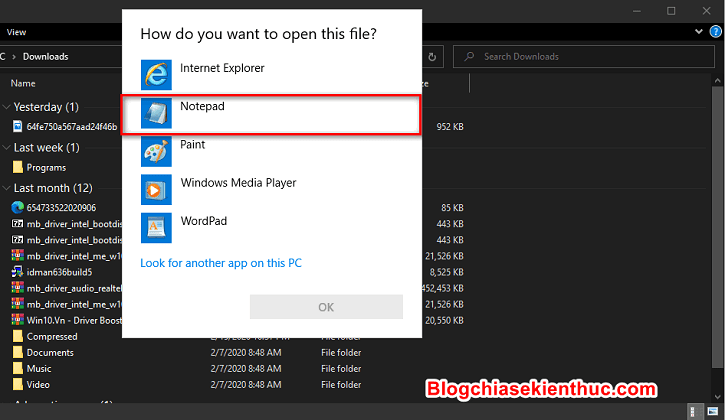This screenshot has height=420, width=725.
Task: Focus the Search Downloads field
Action: pyautogui.click(x=584, y=57)
